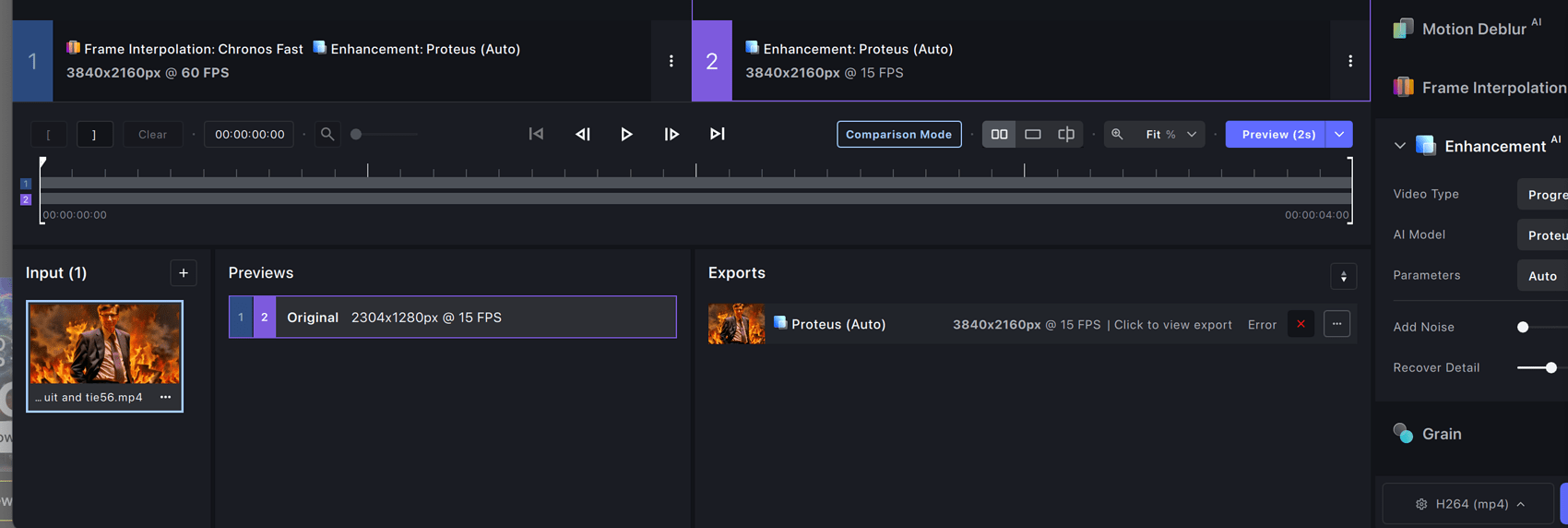Select the Original preview row
This screenshot has height=528, width=1568.
point(453,317)
